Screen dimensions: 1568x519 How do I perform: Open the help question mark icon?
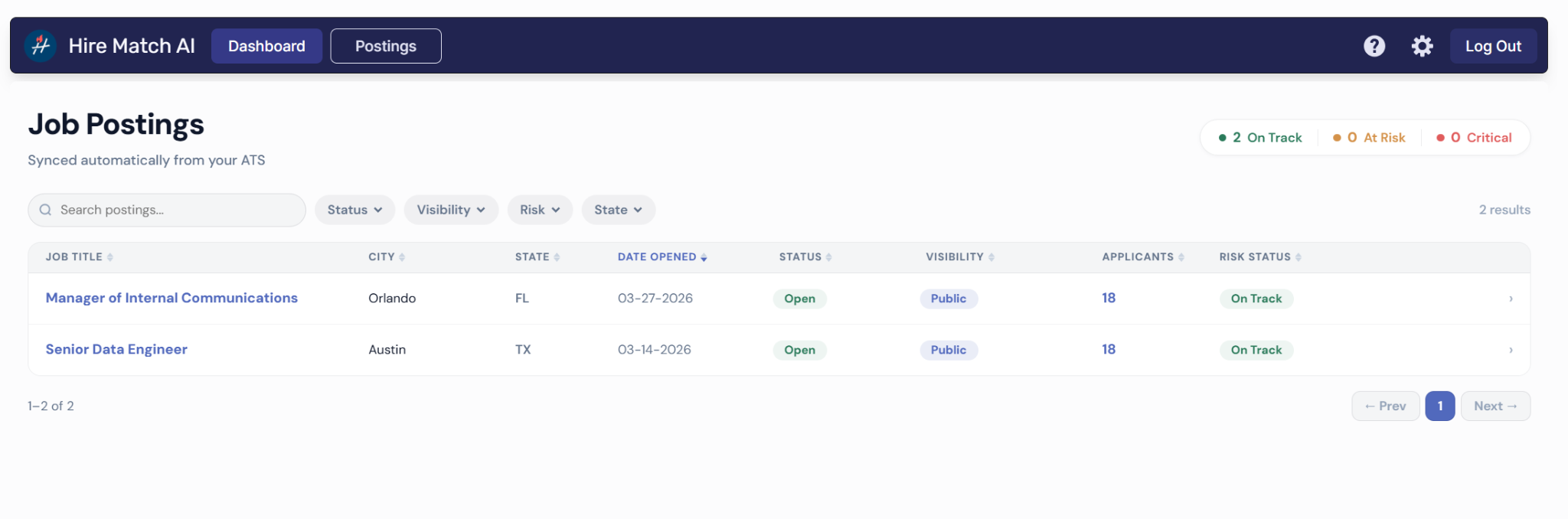click(x=1374, y=46)
